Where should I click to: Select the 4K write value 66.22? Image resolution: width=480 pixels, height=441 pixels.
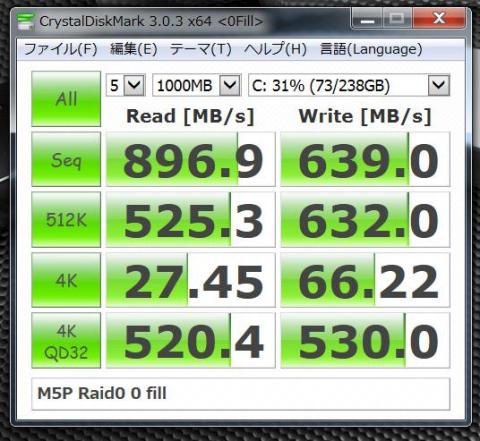(x=365, y=280)
